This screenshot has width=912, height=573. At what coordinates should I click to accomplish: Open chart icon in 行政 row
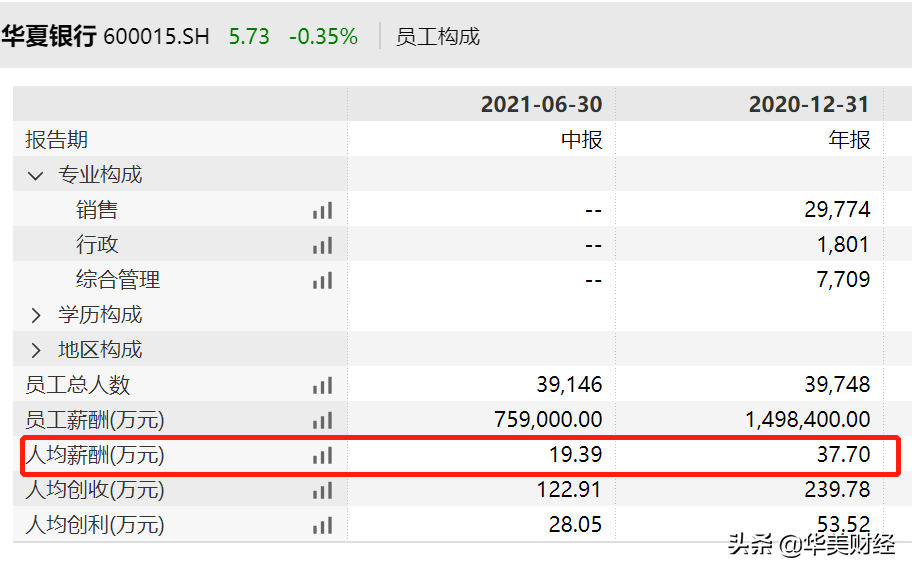[322, 245]
